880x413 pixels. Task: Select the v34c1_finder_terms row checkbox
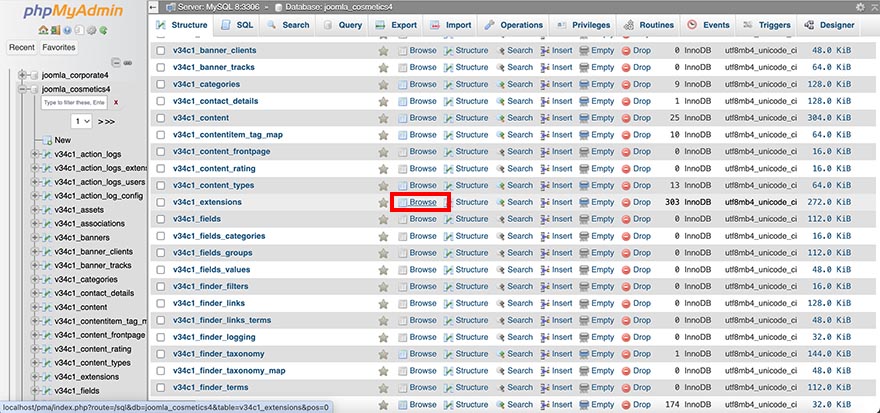[x=160, y=387]
